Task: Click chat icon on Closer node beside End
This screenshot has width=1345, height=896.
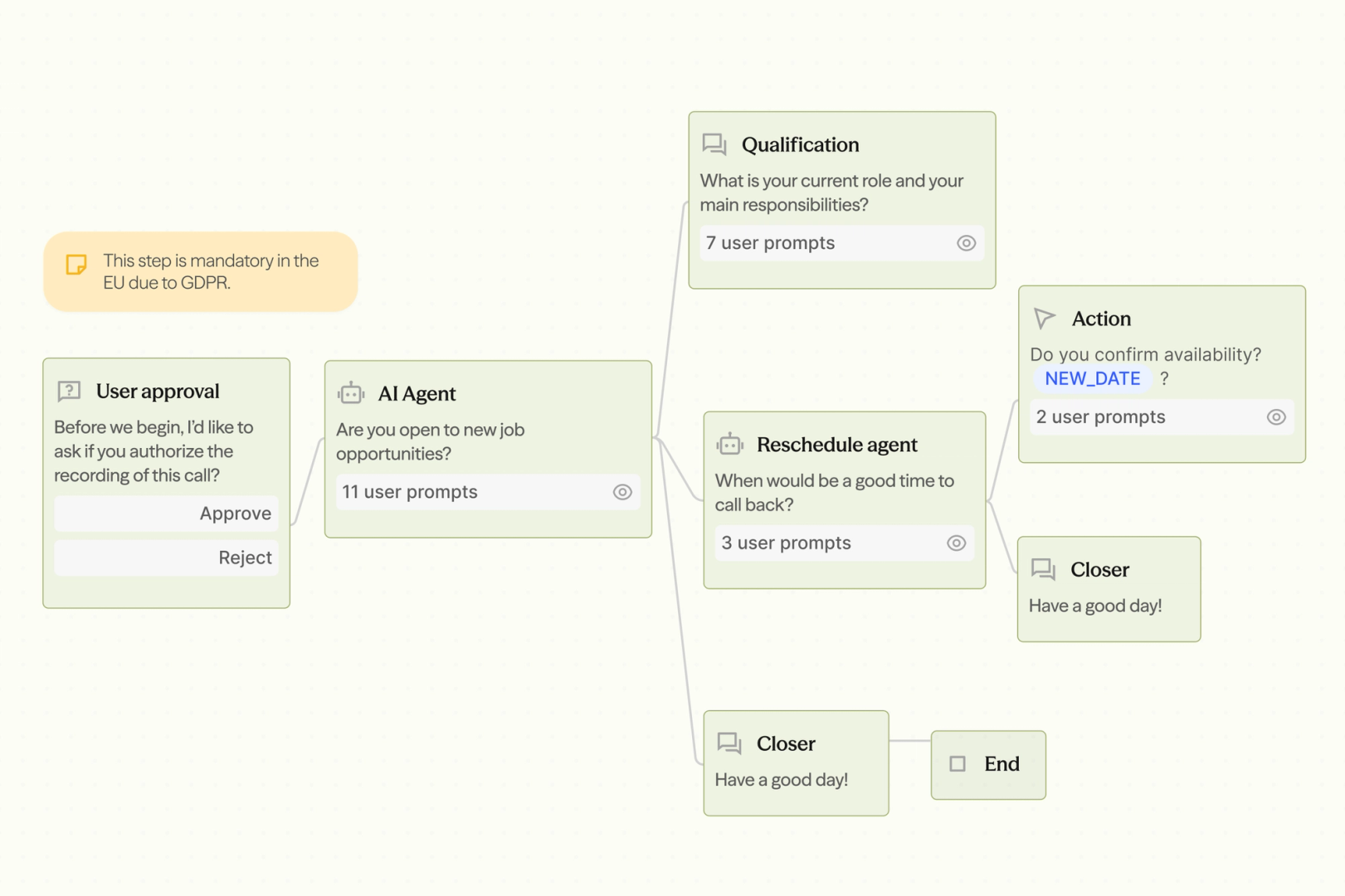Action: 729,743
